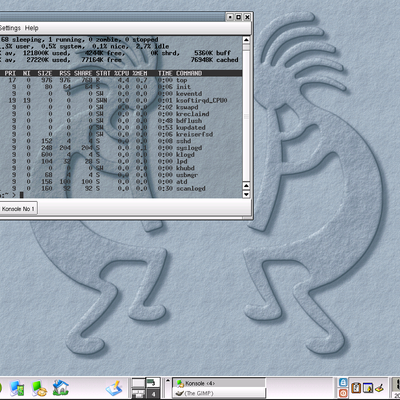Switch to virtual desktop 1 in pager
This screenshot has height=400, width=400.
tap(139, 383)
